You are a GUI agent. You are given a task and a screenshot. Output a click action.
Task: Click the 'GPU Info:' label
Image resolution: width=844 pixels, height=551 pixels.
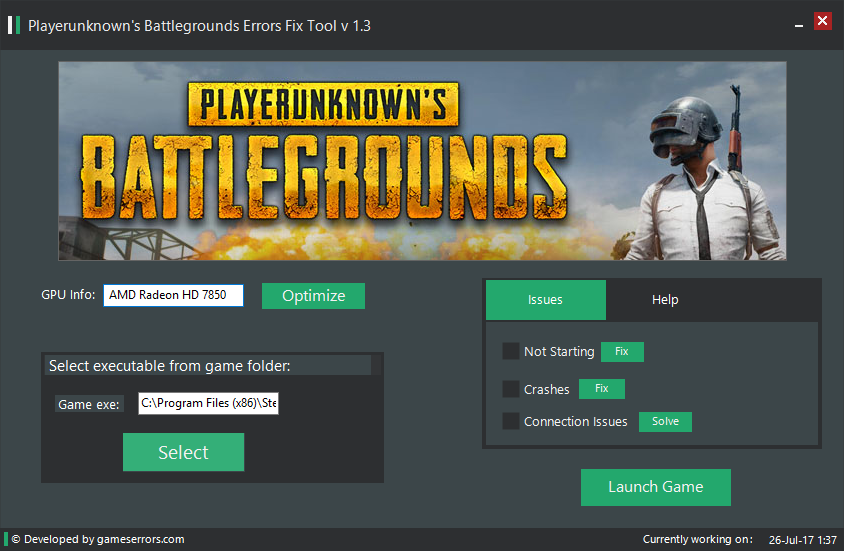(x=68, y=295)
